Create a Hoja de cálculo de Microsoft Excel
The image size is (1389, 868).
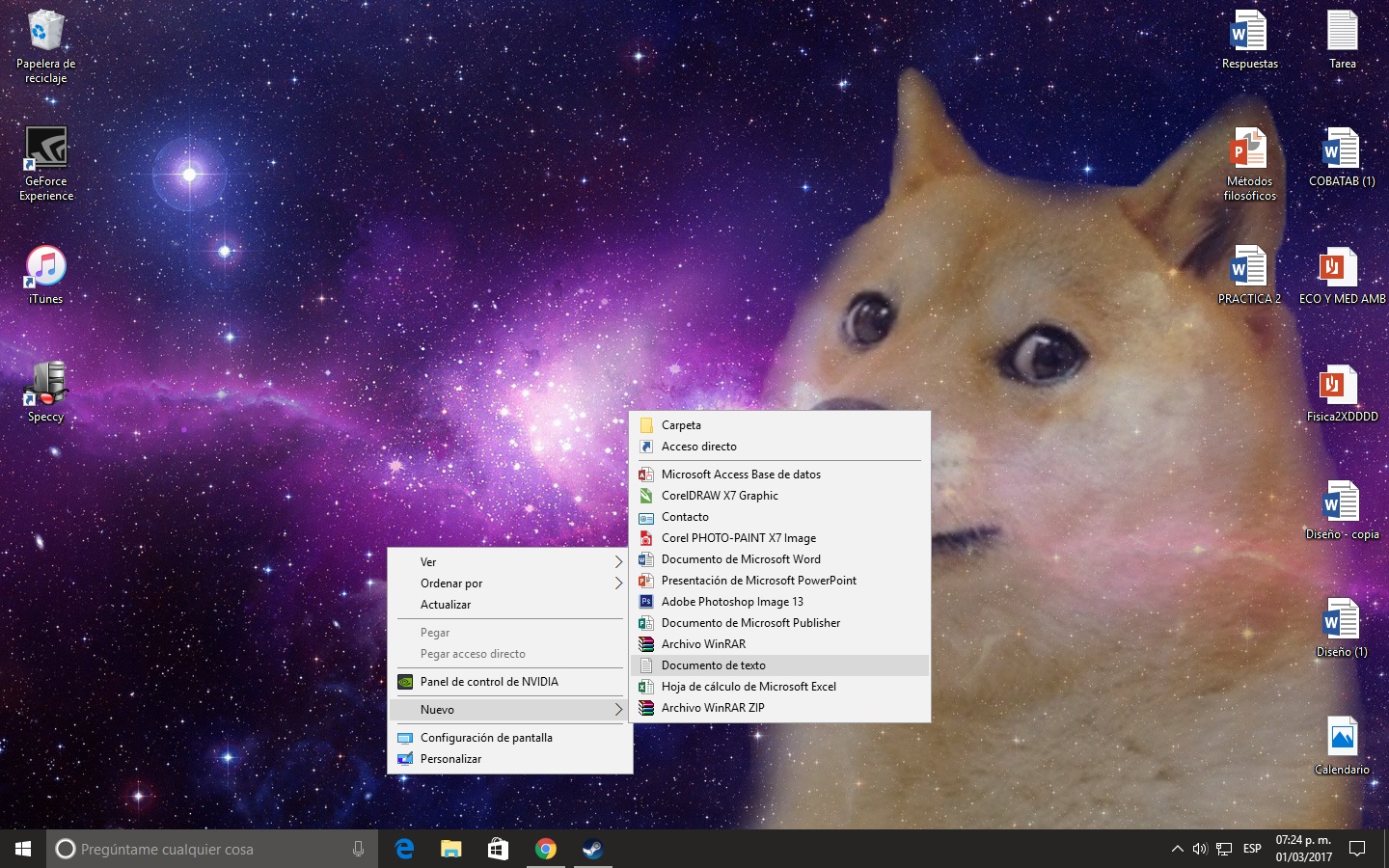[x=779, y=687]
